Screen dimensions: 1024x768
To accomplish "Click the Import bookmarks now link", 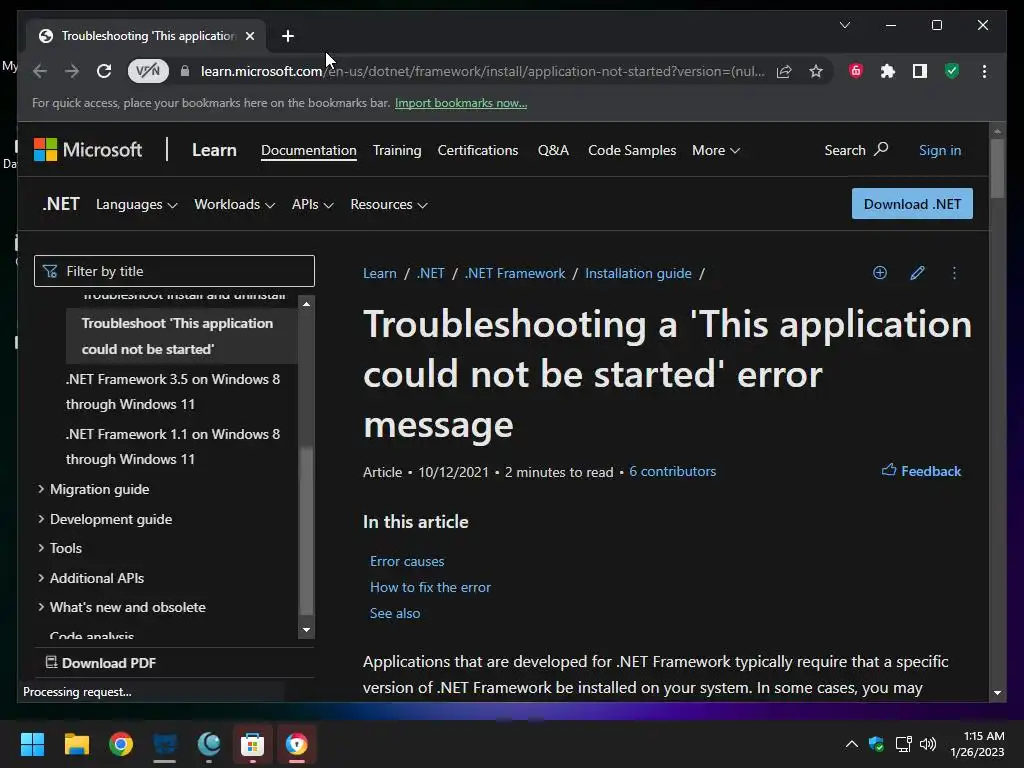I will pyautogui.click(x=461, y=103).
